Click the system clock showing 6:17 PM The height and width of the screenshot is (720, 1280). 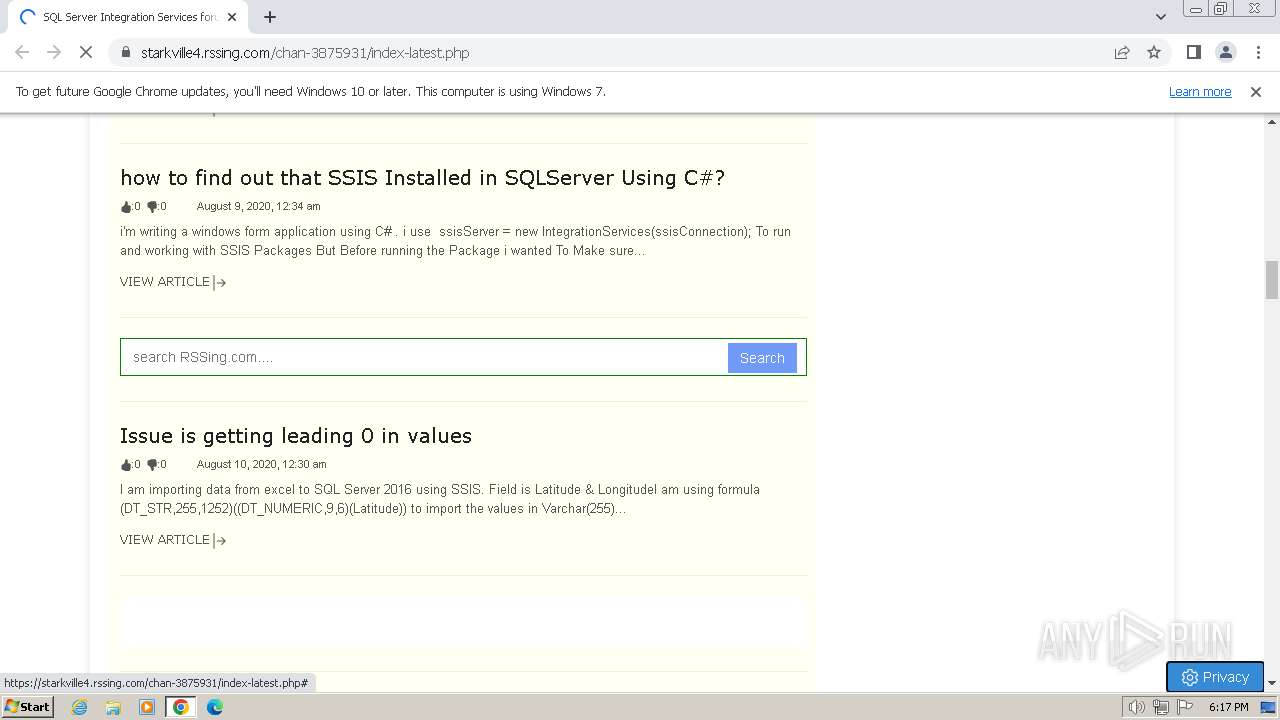pyautogui.click(x=1228, y=707)
